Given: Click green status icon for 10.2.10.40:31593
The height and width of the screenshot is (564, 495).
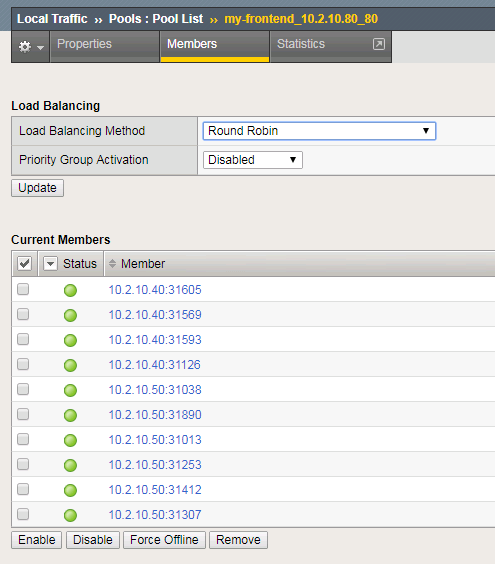Looking at the screenshot, I should (x=70, y=340).
